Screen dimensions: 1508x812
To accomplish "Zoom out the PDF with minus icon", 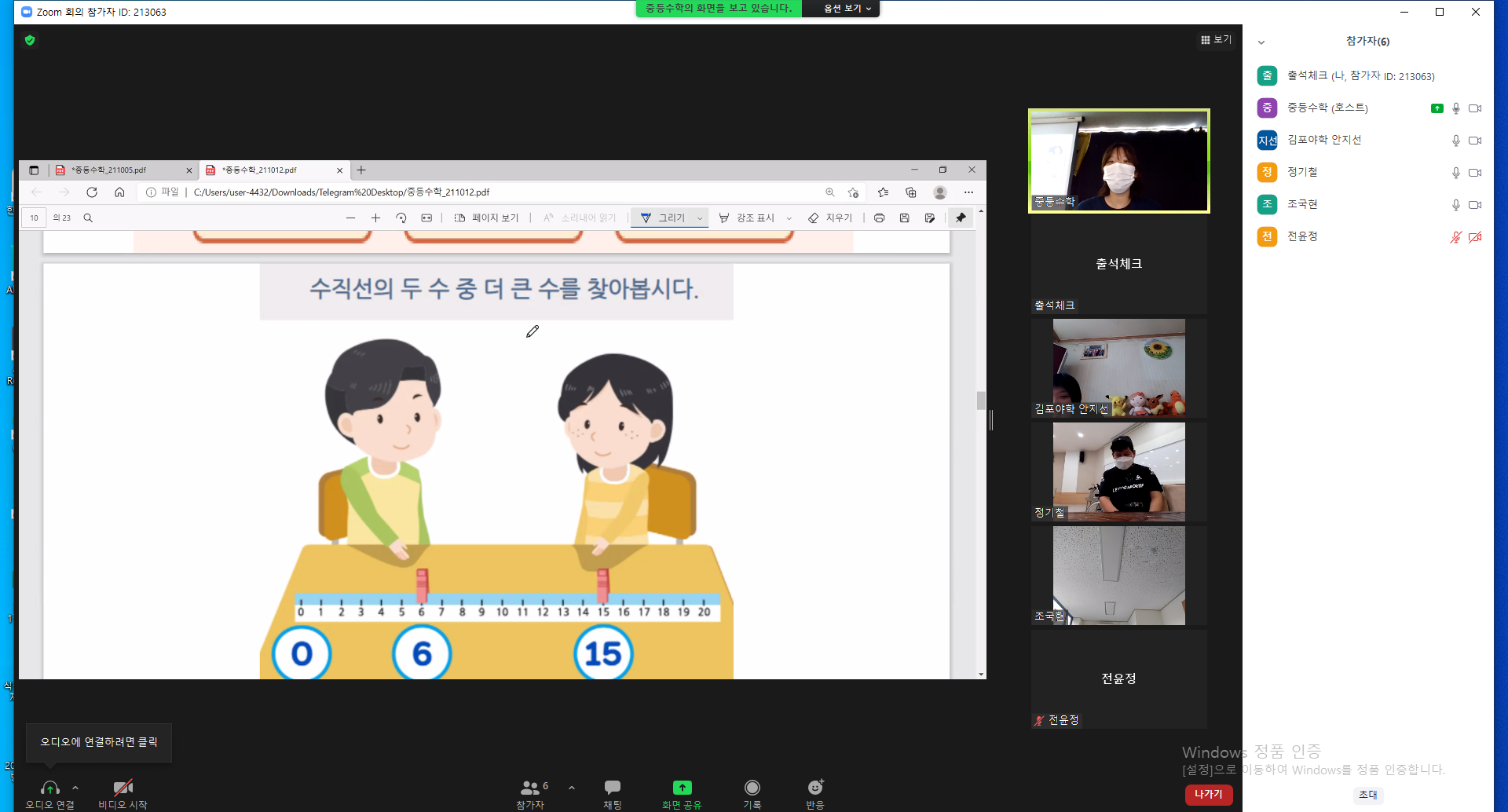I will pos(350,218).
